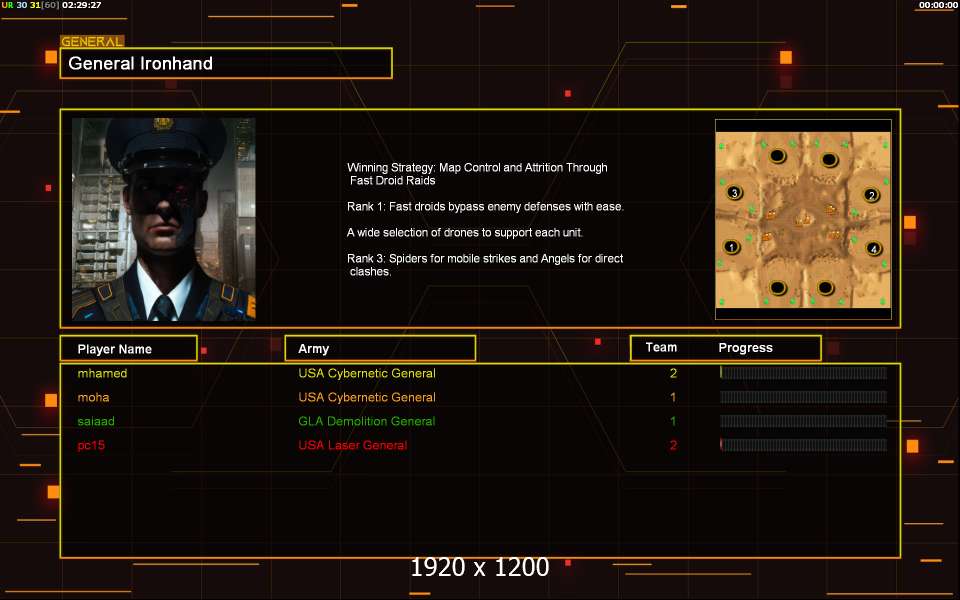Screen dimensions: 960x600
Task: Click the team number in pc15's row
Action: point(673,445)
